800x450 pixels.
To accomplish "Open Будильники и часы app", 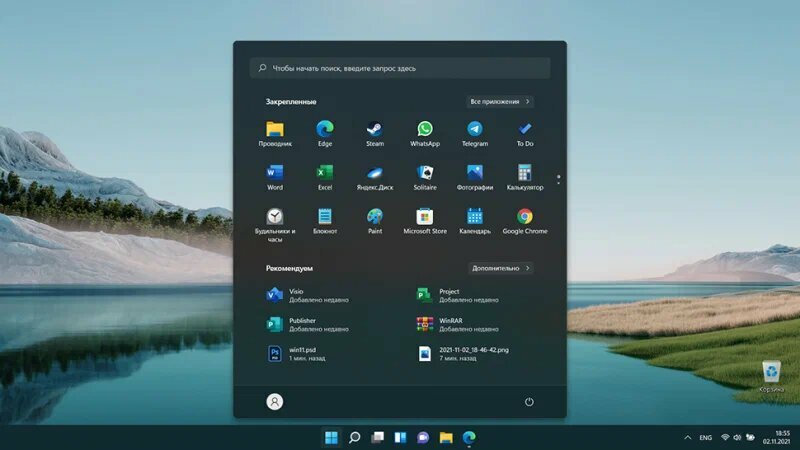I will tap(274, 225).
